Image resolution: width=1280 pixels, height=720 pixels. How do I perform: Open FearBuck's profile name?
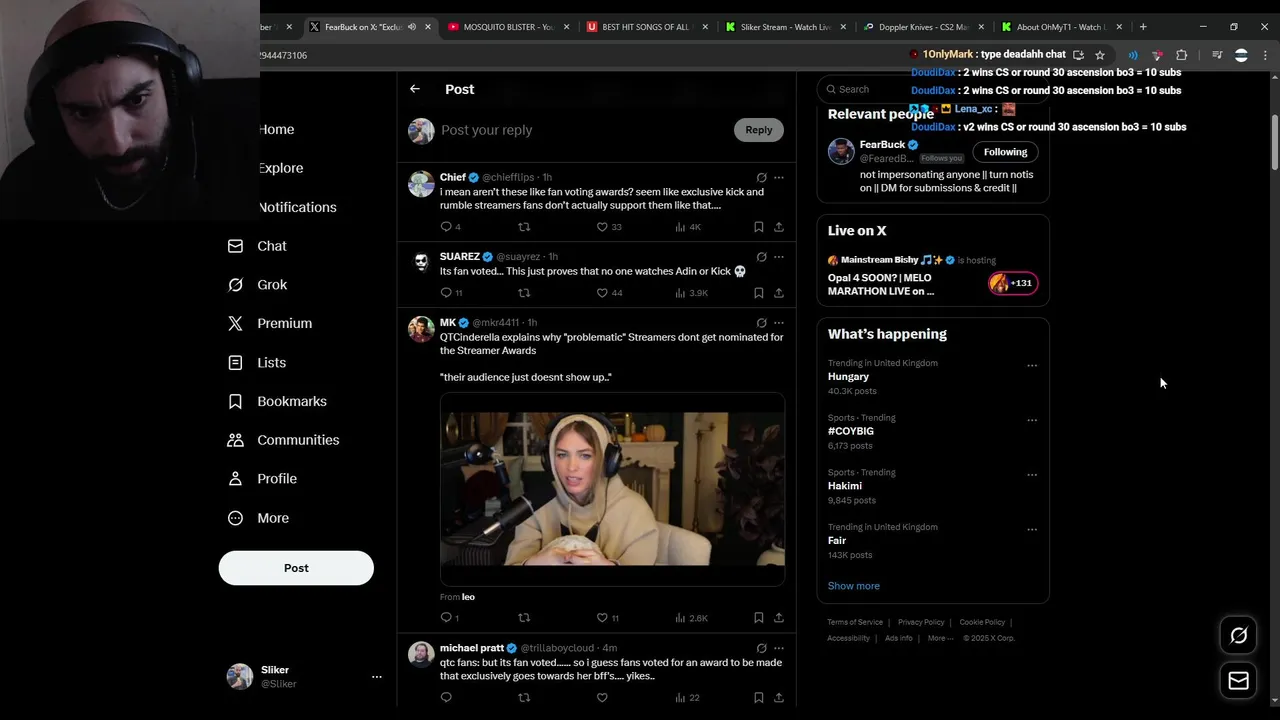pos(882,145)
